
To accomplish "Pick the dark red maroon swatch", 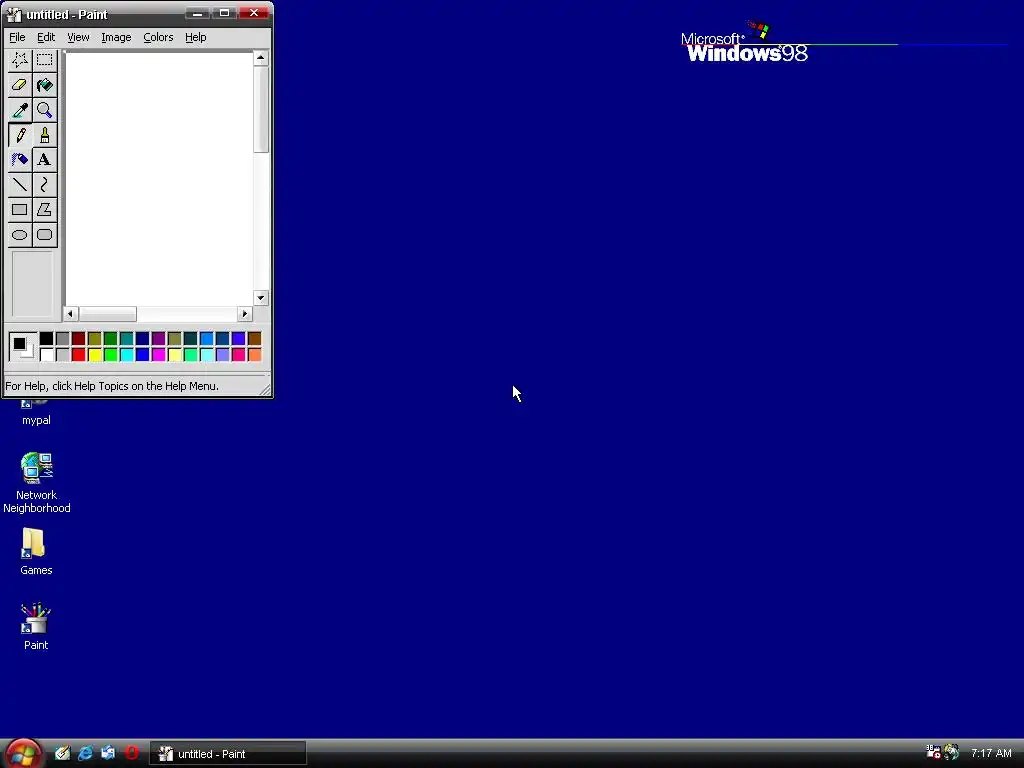I will 78,338.
